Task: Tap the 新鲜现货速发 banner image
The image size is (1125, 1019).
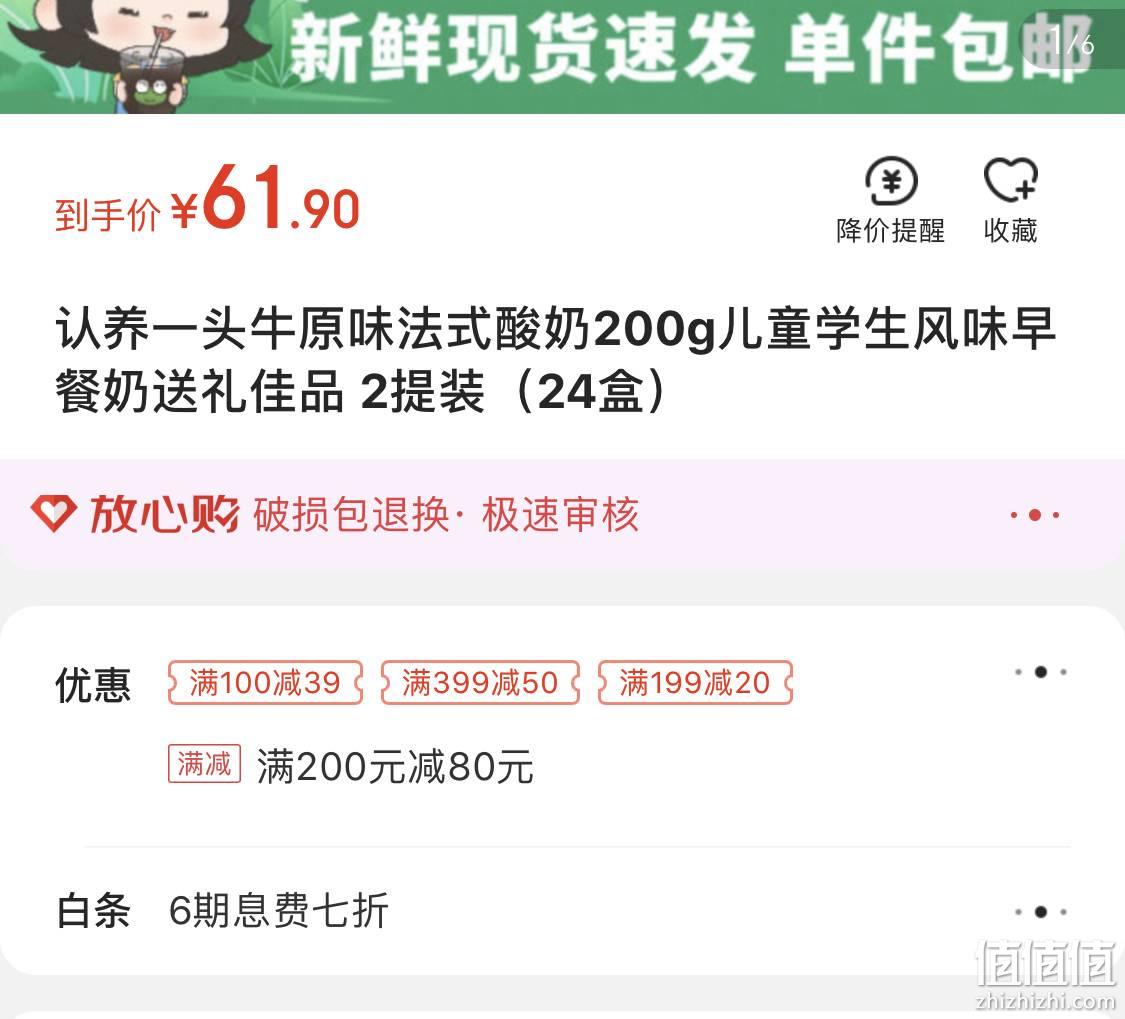Action: click(x=562, y=56)
